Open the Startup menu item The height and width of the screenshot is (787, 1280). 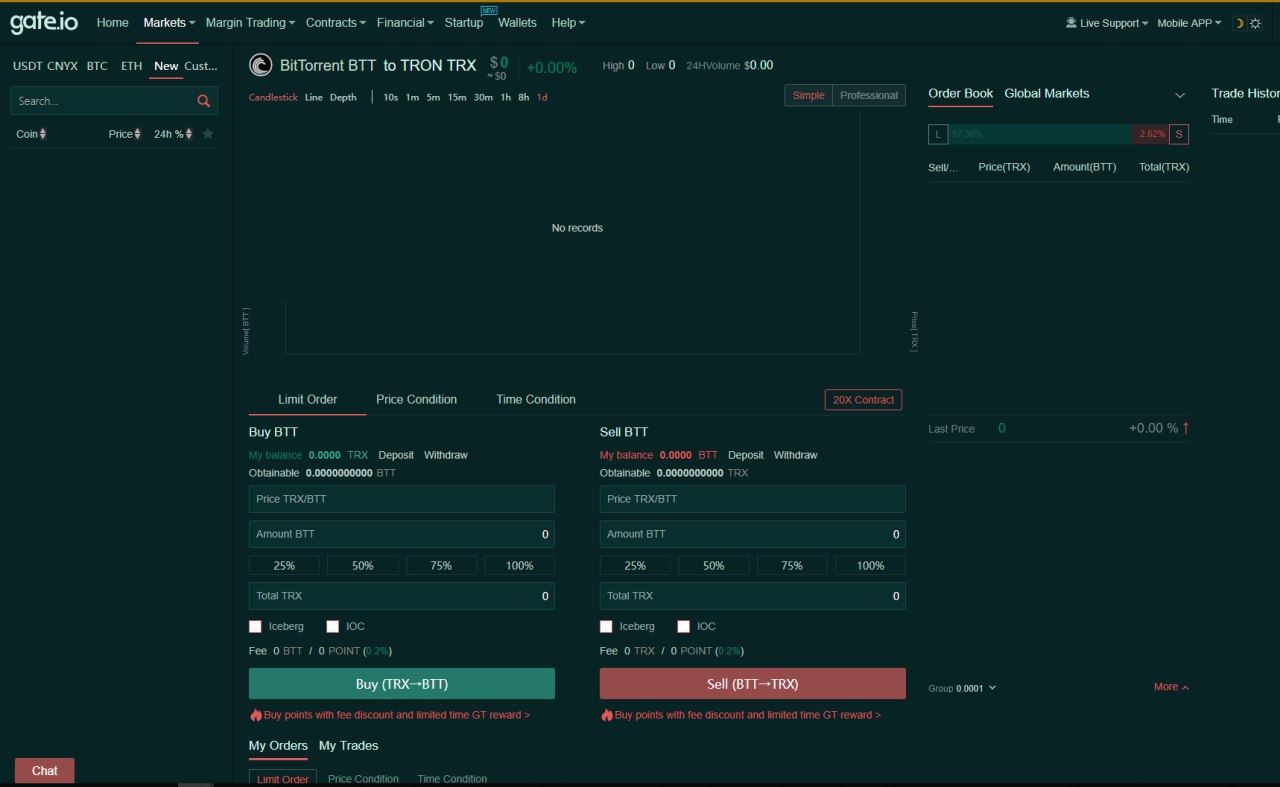click(464, 22)
